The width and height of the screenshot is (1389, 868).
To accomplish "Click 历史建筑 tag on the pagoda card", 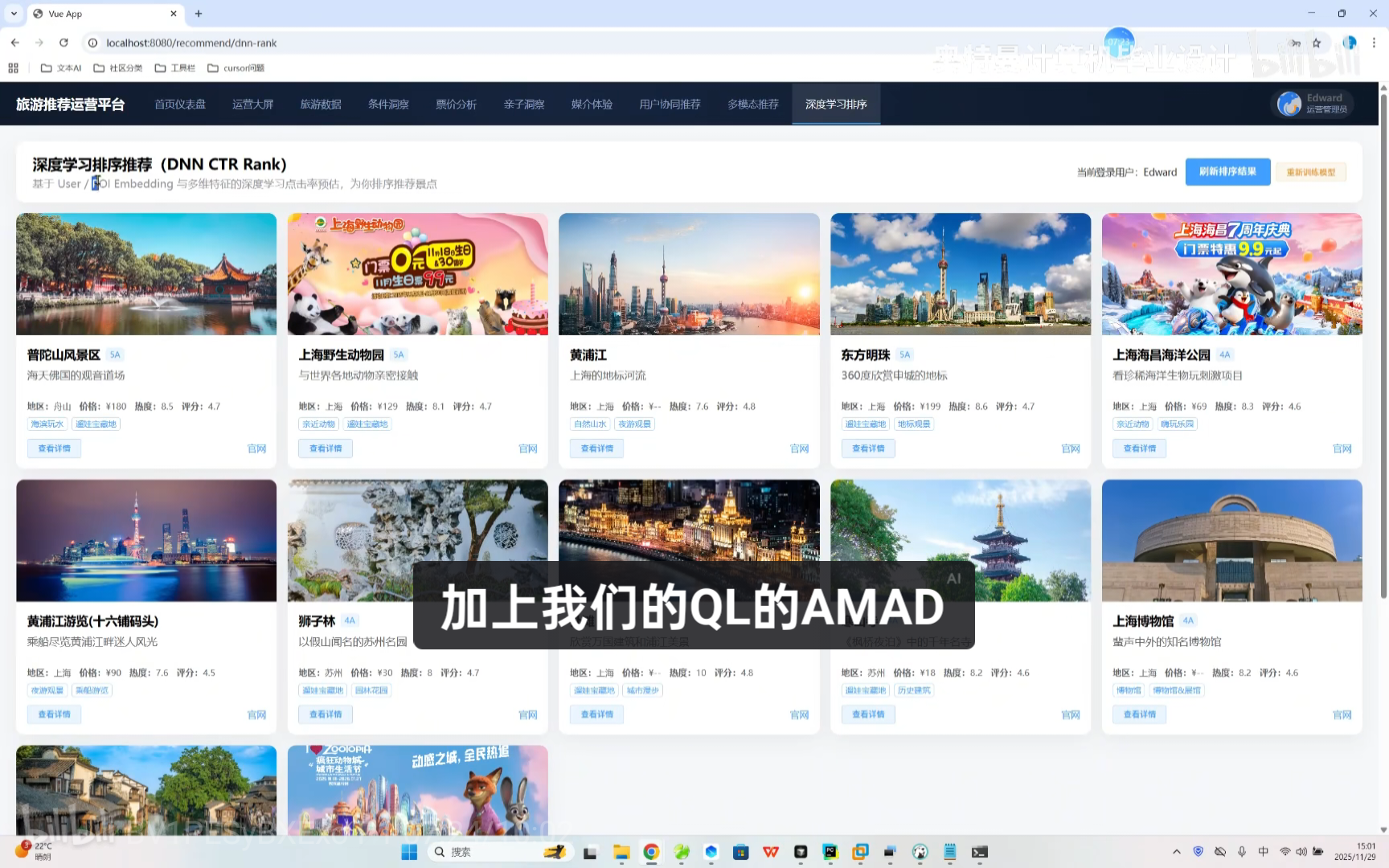I will pos(914,690).
